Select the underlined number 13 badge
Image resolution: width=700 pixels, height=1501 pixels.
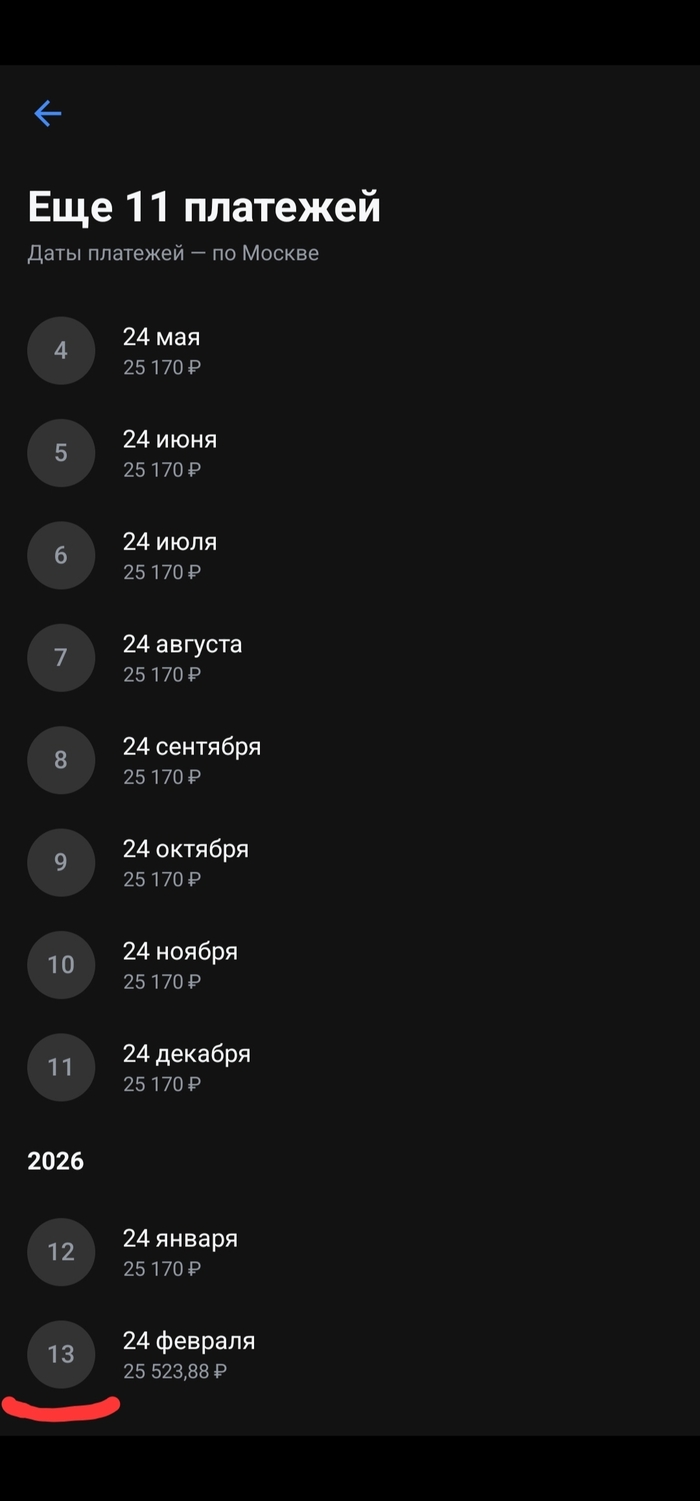click(61, 1354)
